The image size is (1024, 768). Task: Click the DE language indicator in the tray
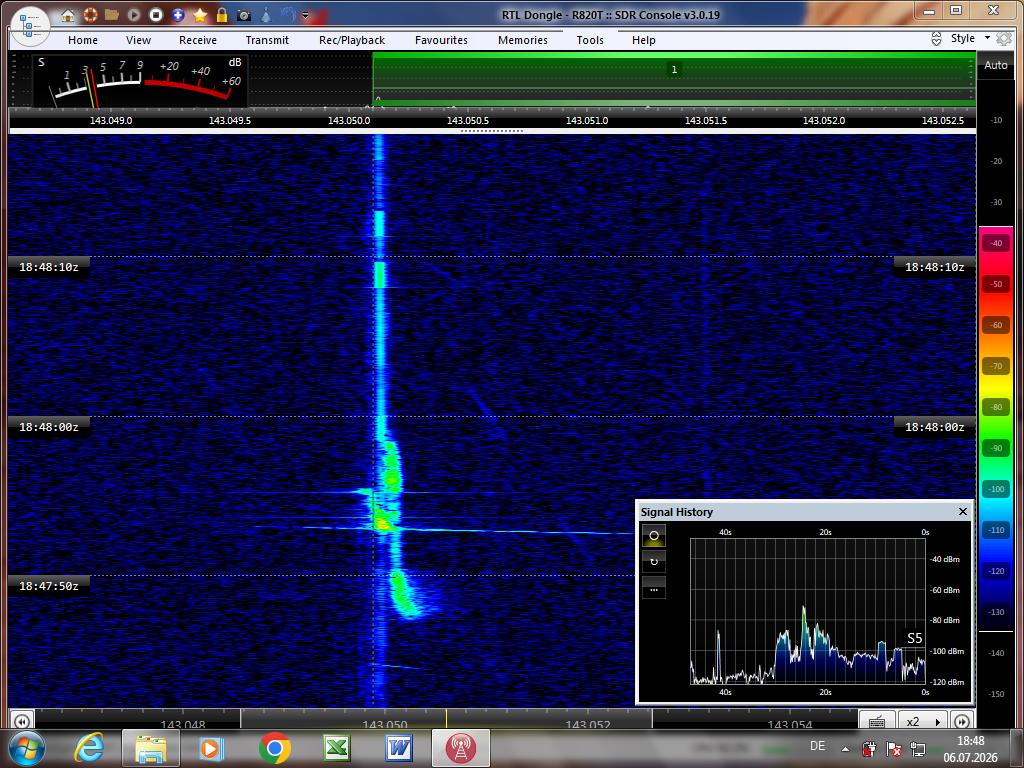[x=817, y=746]
